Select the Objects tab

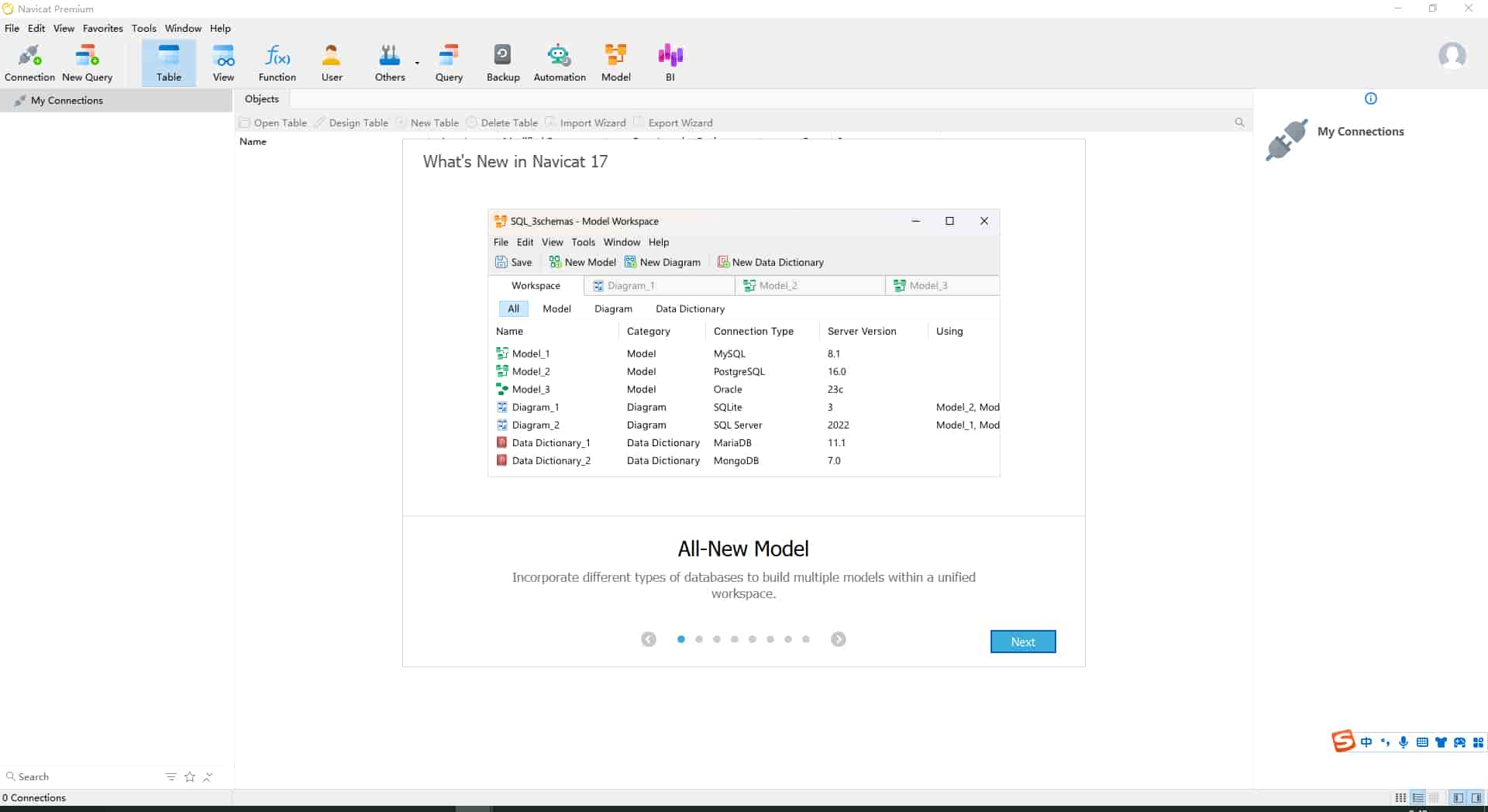pos(262,98)
